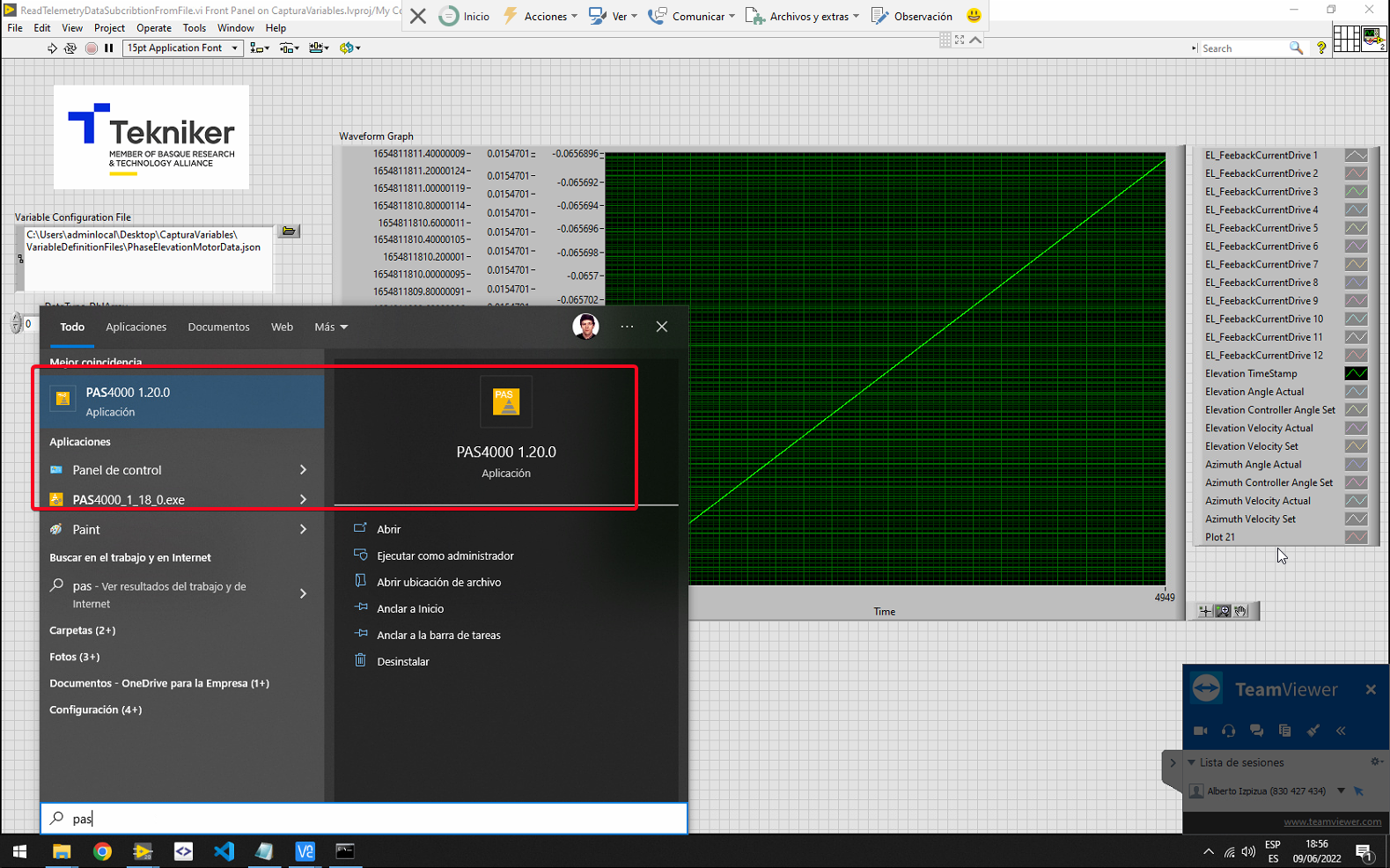Click the plot swatch for Elevation TimeStamp
Screen dimensions: 1390x868
coord(1357,373)
